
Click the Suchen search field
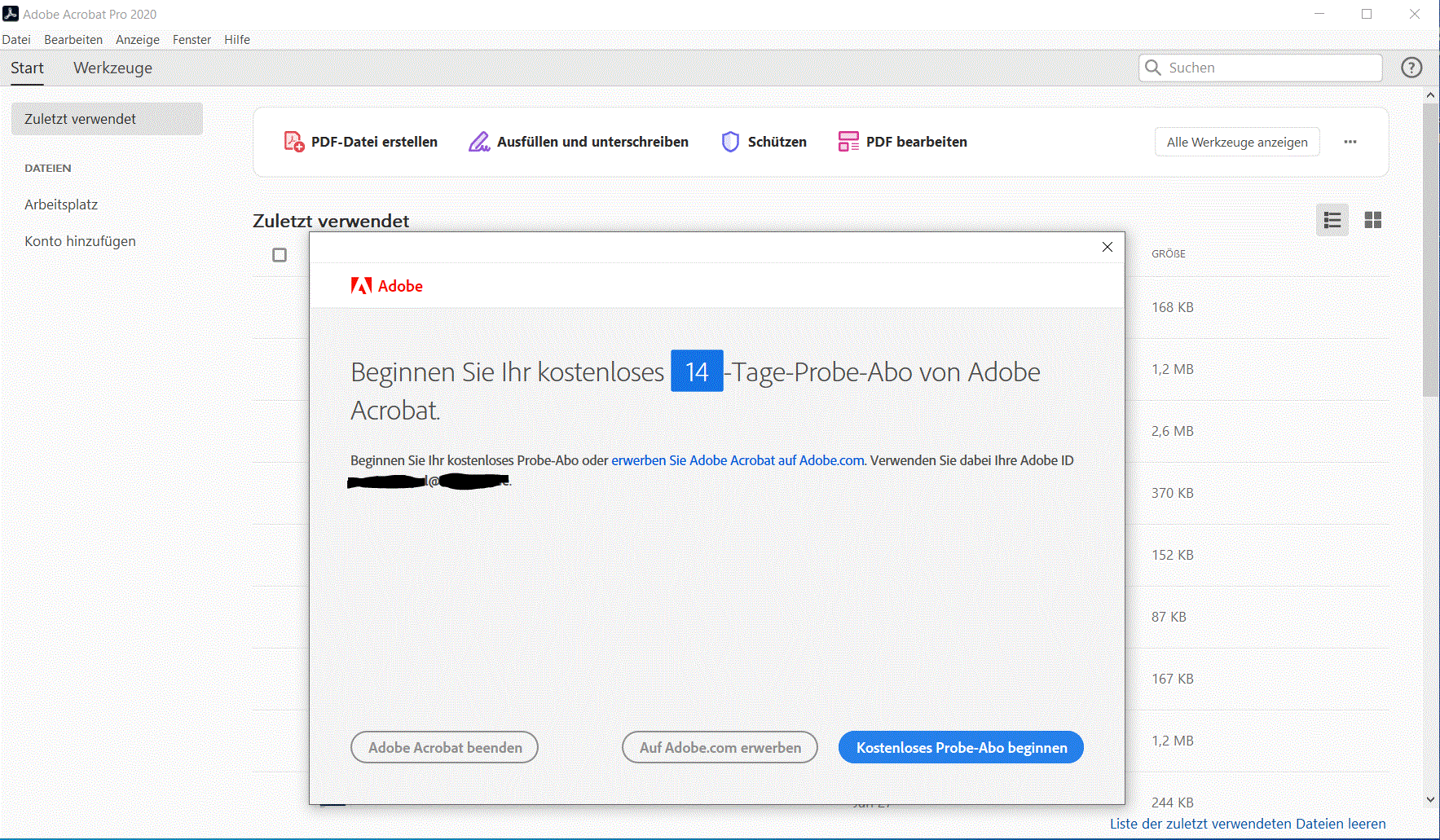point(1261,68)
